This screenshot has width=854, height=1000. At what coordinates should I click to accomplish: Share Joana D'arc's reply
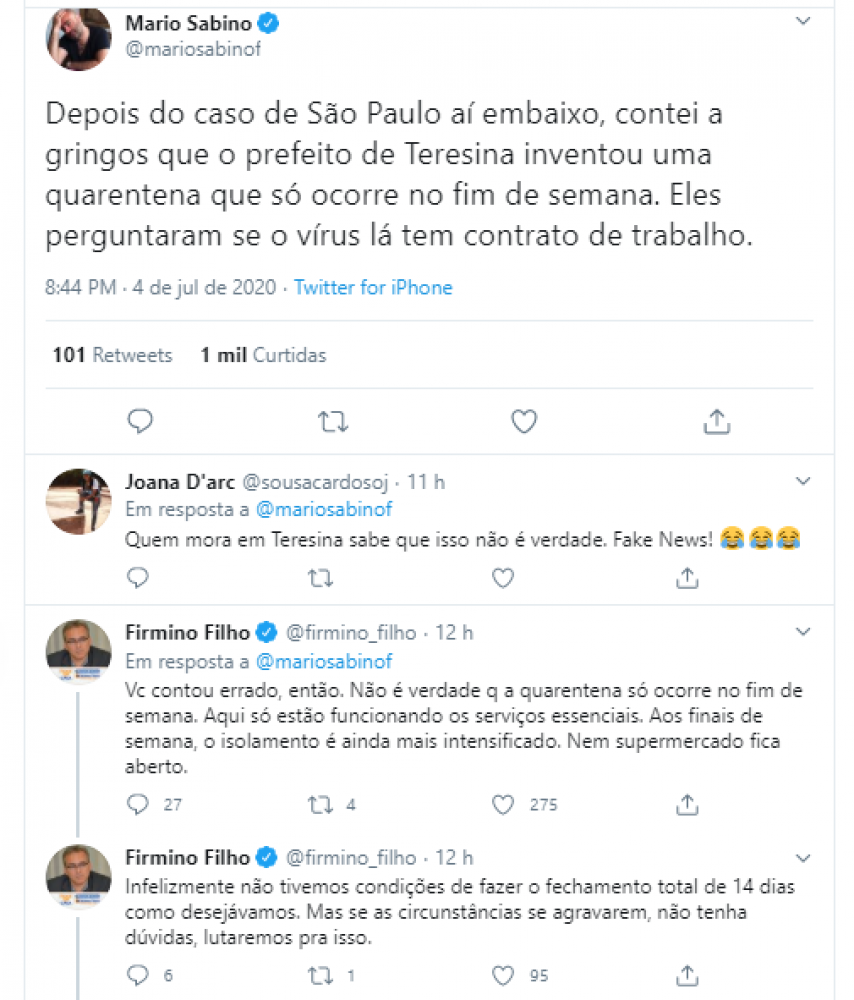coord(687,577)
